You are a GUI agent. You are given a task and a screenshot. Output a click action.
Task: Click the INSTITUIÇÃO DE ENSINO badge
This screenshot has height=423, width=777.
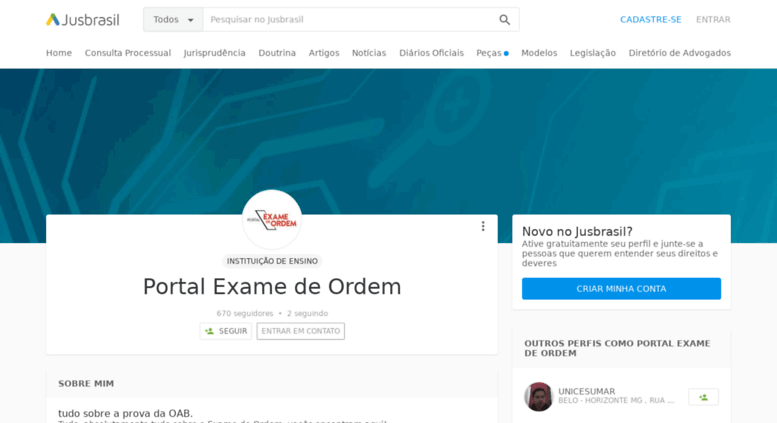[x=272, y=261]
